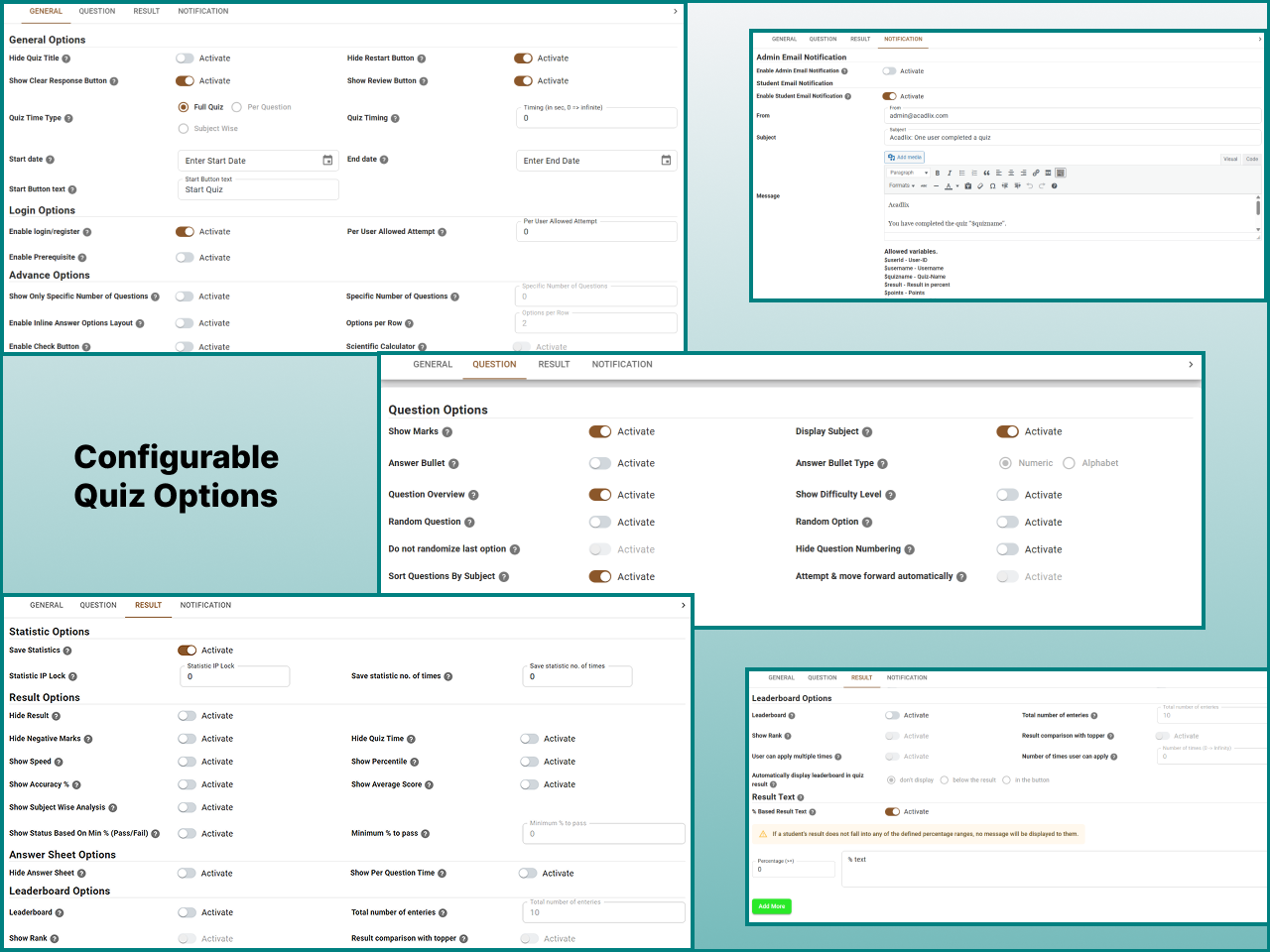Click the Undo icon in the email editor

1029,186
